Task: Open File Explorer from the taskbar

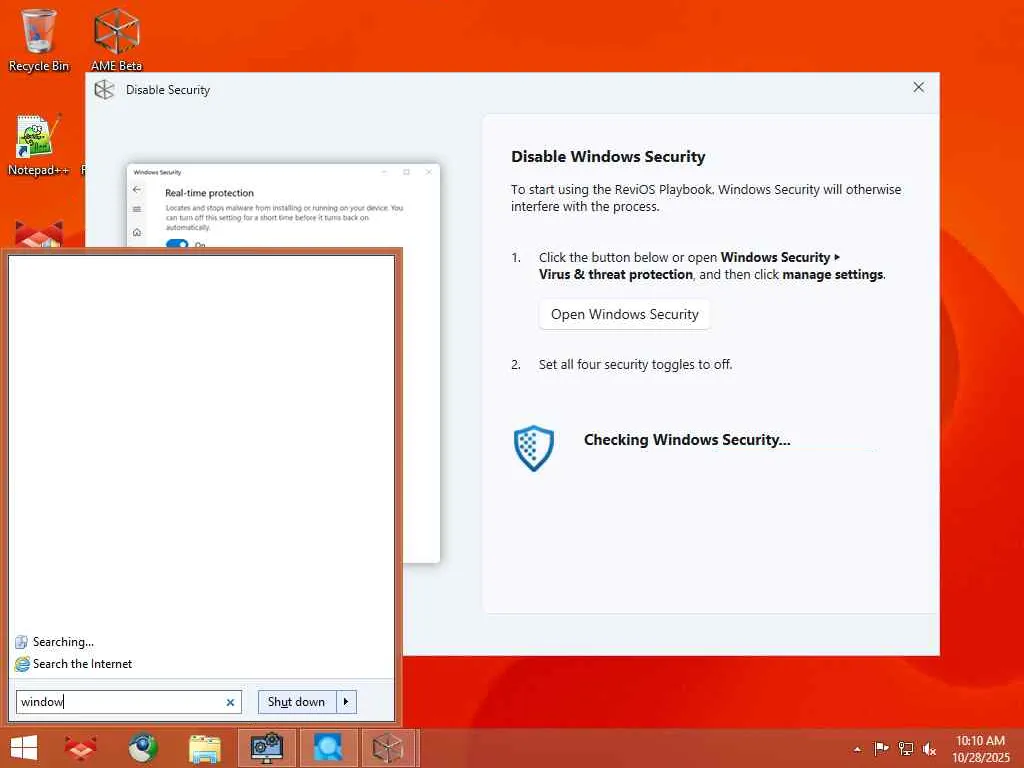Action: coord(204,748)
